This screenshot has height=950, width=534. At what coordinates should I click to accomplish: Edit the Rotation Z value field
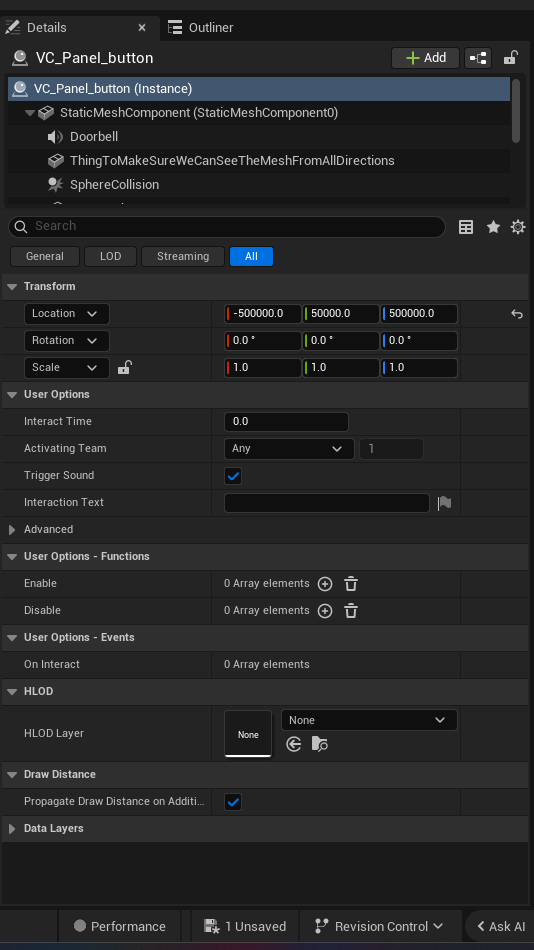(419, 340)
